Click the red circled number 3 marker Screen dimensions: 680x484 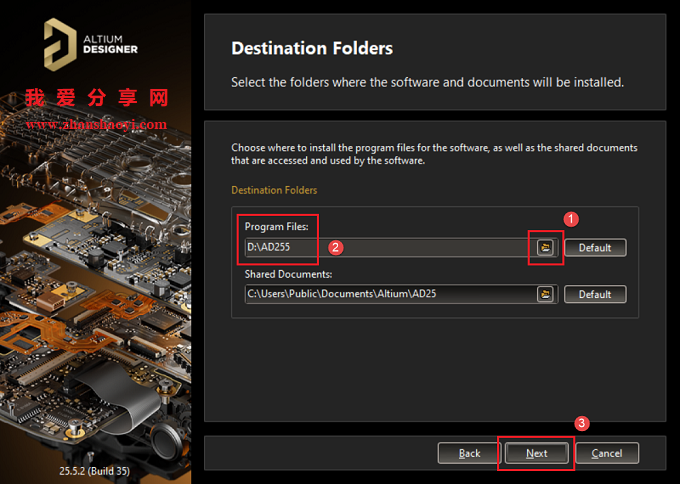582,423
